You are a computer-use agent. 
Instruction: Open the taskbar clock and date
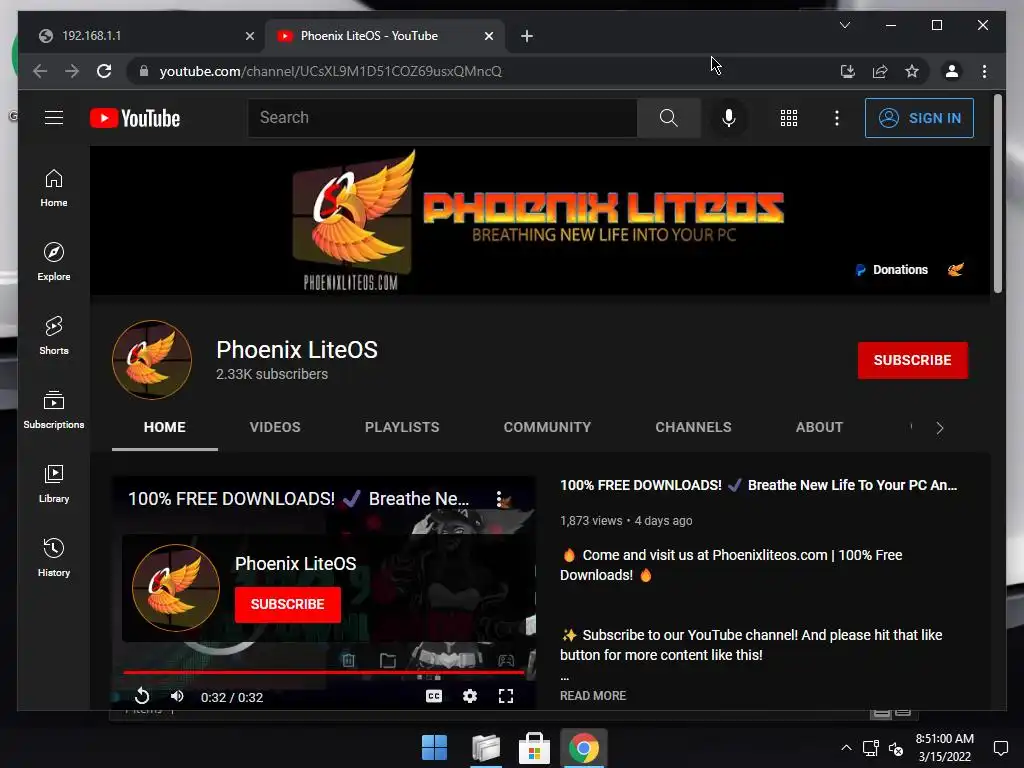click(944, 748)
